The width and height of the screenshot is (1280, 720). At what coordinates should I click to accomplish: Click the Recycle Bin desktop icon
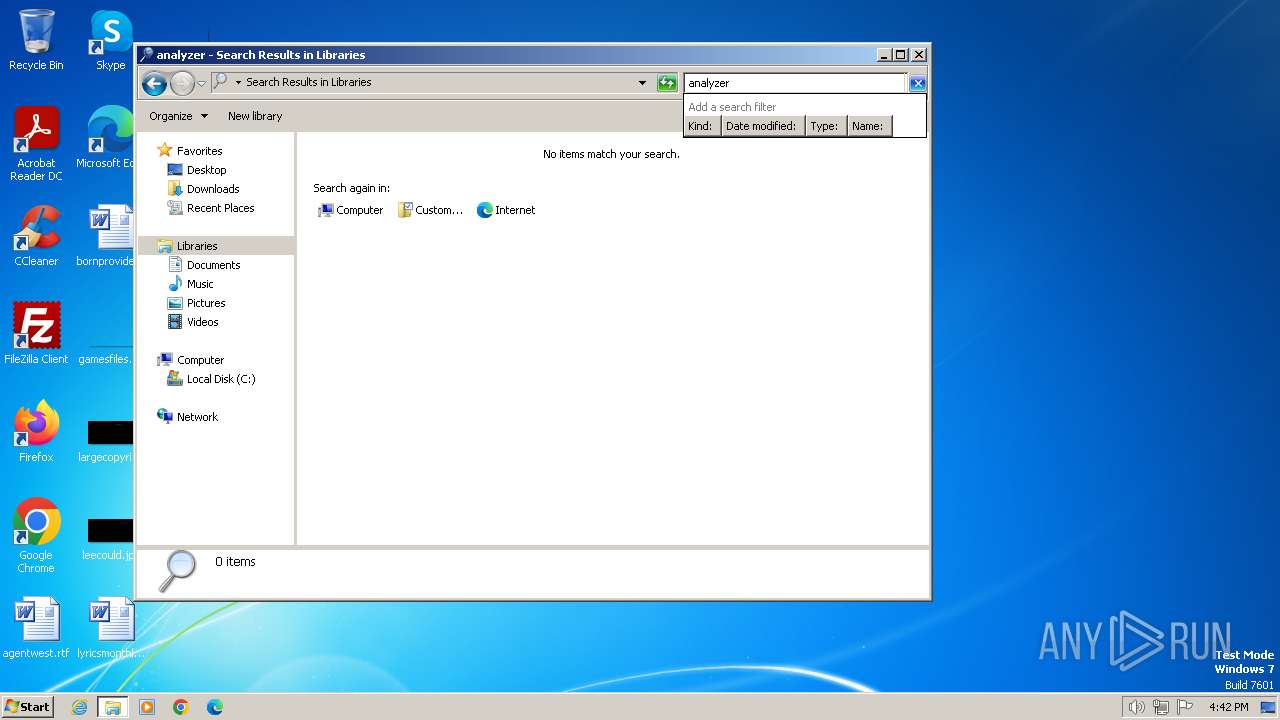tap(36, 40)
